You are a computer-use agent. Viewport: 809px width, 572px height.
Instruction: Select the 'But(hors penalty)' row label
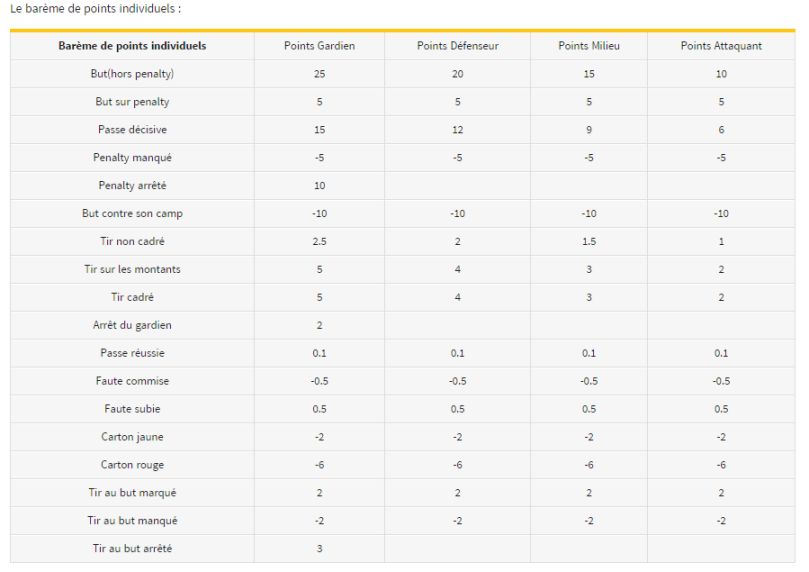tap(132, 74)
